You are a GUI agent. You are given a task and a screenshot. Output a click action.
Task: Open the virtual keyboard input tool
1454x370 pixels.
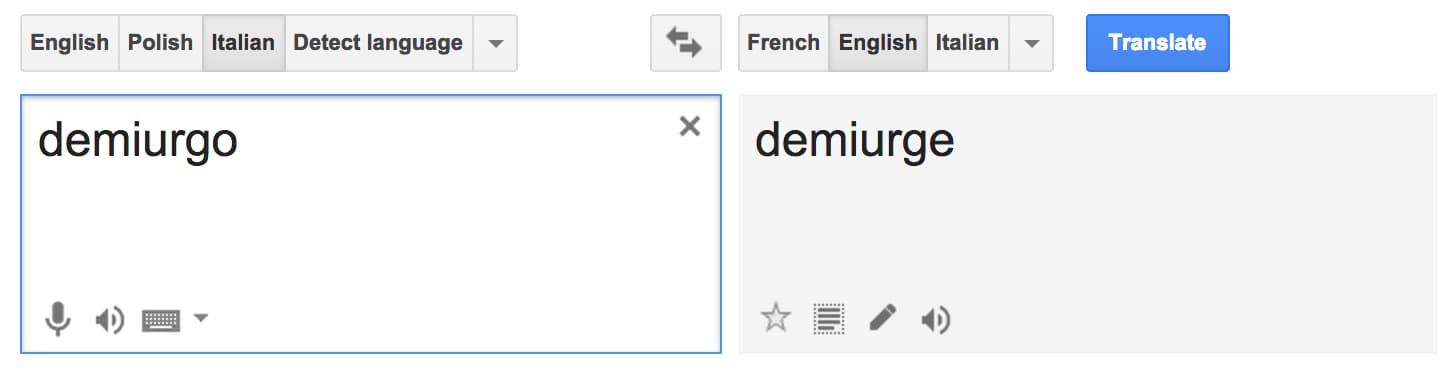click(161, 320)
